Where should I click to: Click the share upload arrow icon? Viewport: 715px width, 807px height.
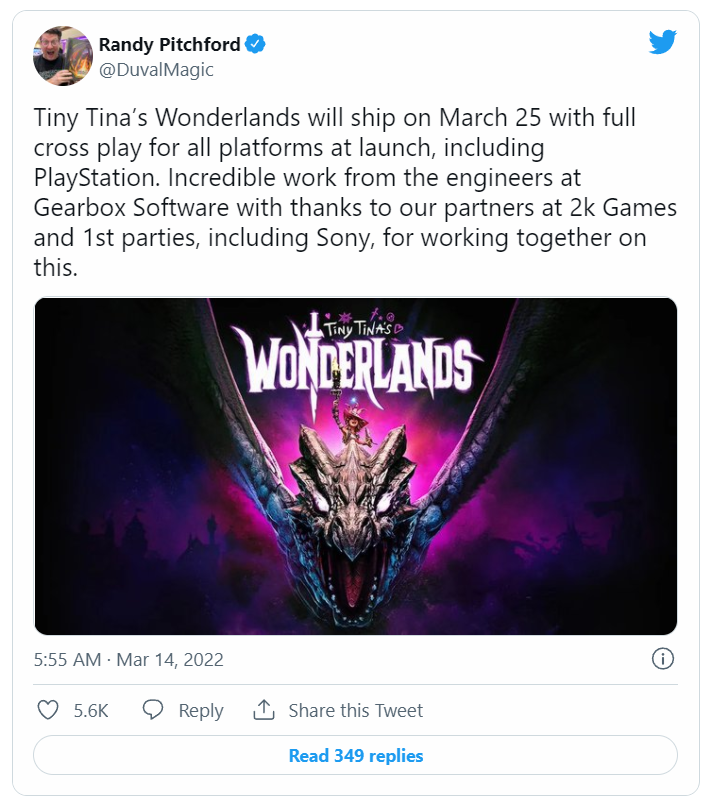(x=264, y=710)
